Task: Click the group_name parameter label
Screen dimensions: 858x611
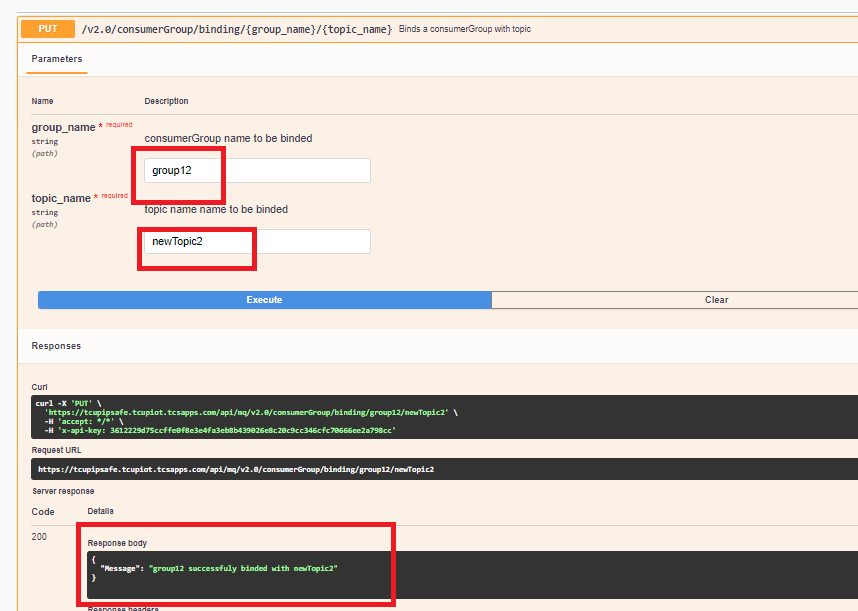Action: (63, 127)
